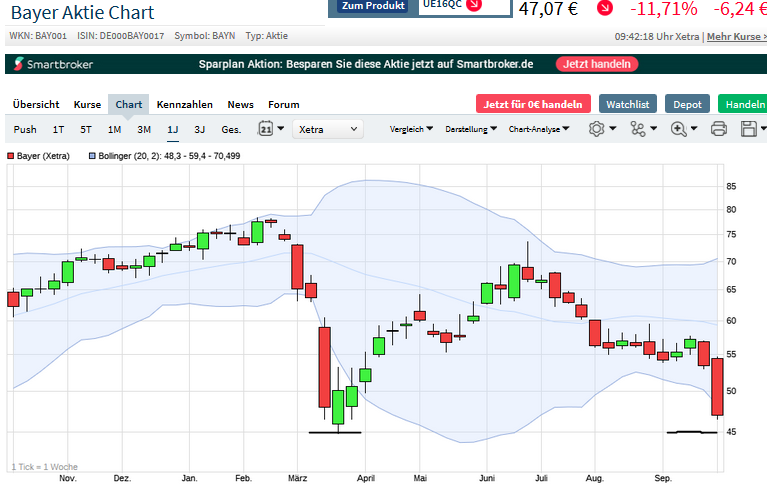Click the share chart icon
This screenshot has height=485, width=767.
point(638,129)
